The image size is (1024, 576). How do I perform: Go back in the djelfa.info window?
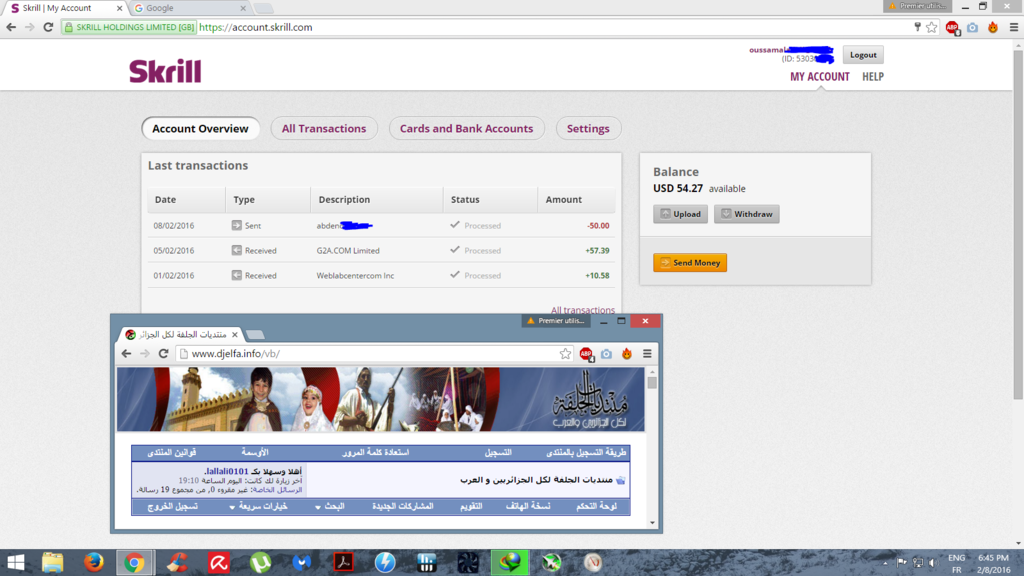[x=126, y=353]
